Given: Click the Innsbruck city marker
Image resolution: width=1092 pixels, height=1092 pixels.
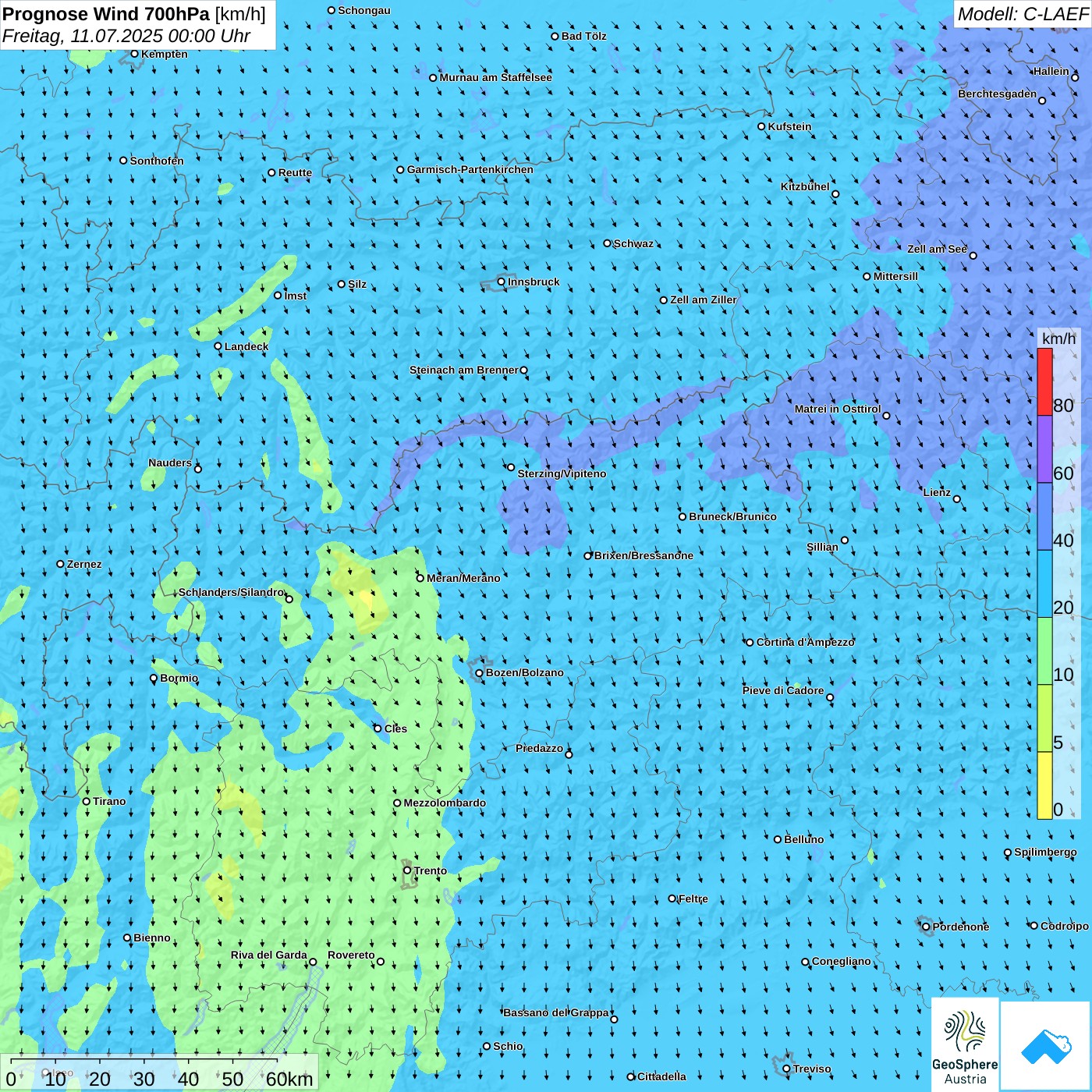Looking at the screenshot, I should tap(502, 282).
